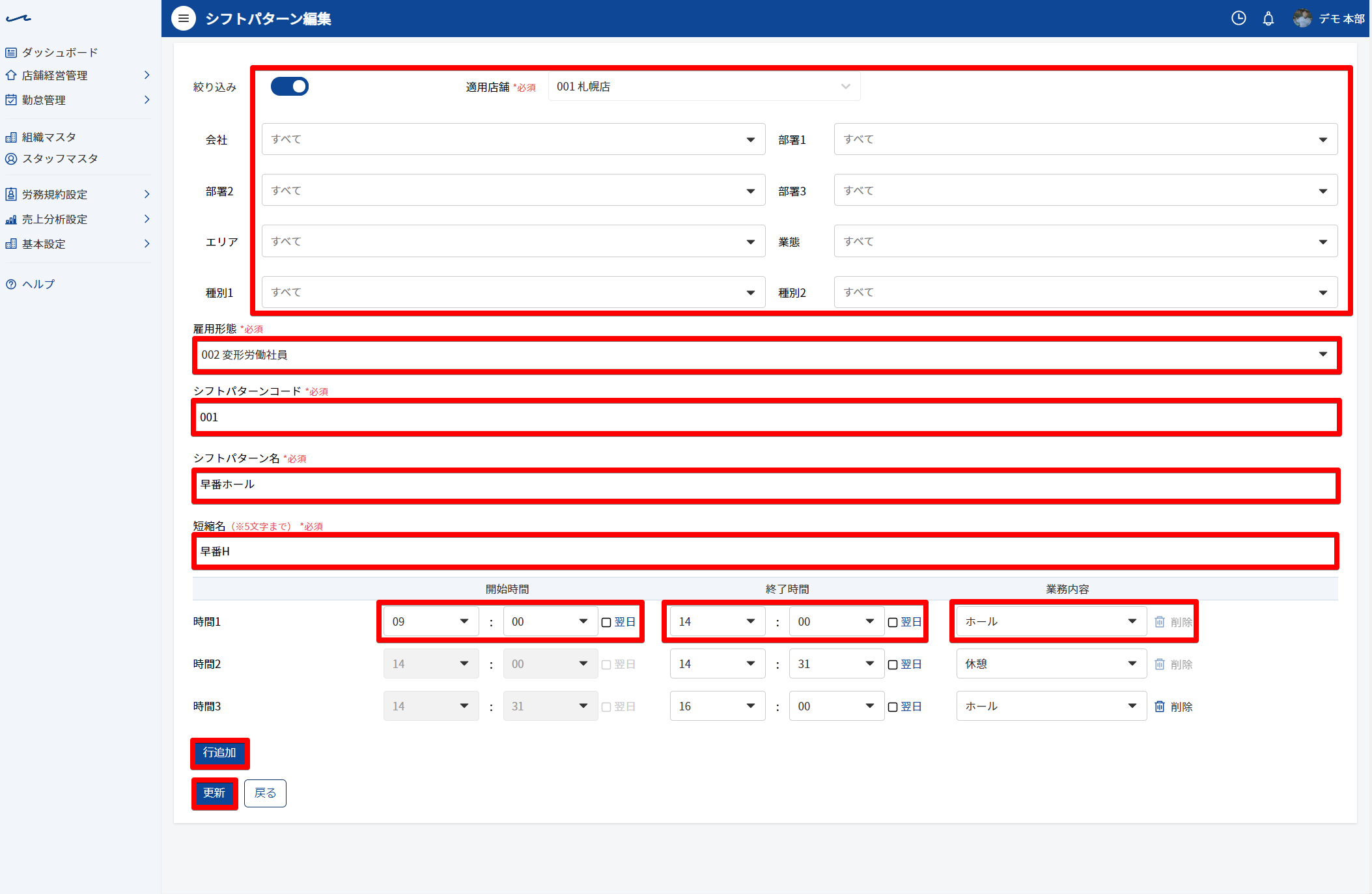Click the ダッシュボード sidebar icon

(x=11, y=52)
